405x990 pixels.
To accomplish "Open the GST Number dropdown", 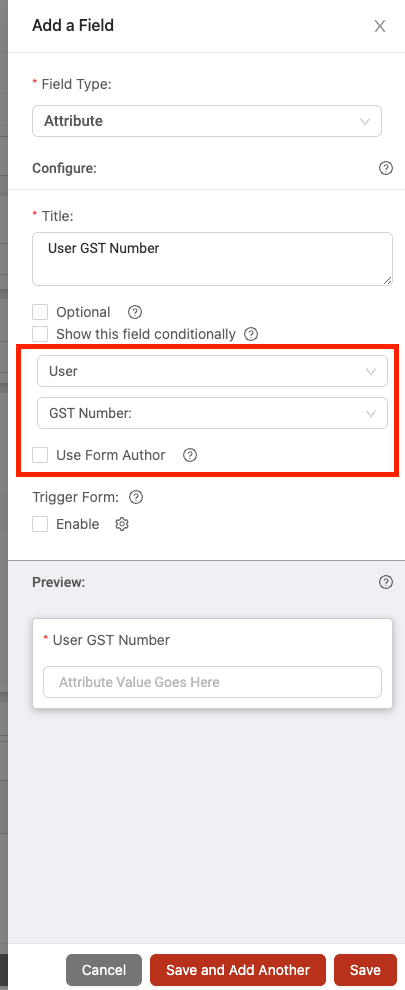I will (x=212, y=413).
